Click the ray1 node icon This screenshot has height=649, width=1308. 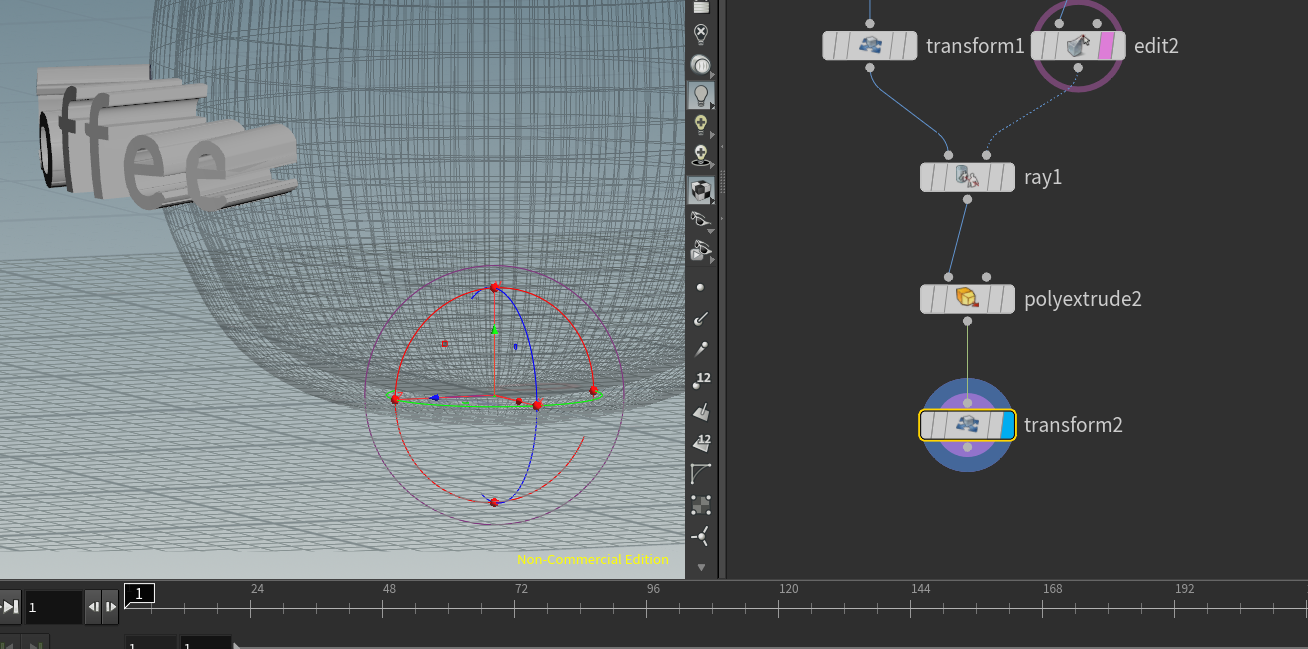[x=966, y=177]
